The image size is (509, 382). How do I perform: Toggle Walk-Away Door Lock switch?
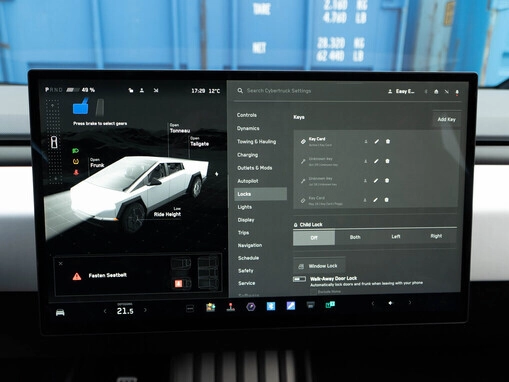299,279
